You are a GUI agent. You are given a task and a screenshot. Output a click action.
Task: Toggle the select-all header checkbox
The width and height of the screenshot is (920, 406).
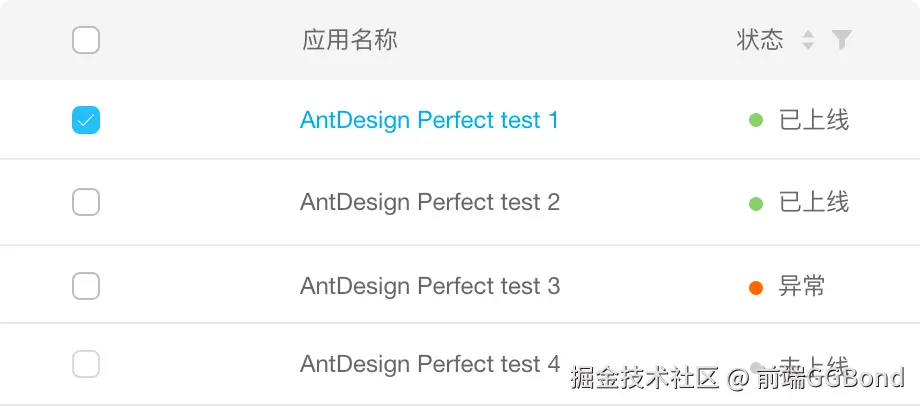pyautogui.click(x=86, y=40)
